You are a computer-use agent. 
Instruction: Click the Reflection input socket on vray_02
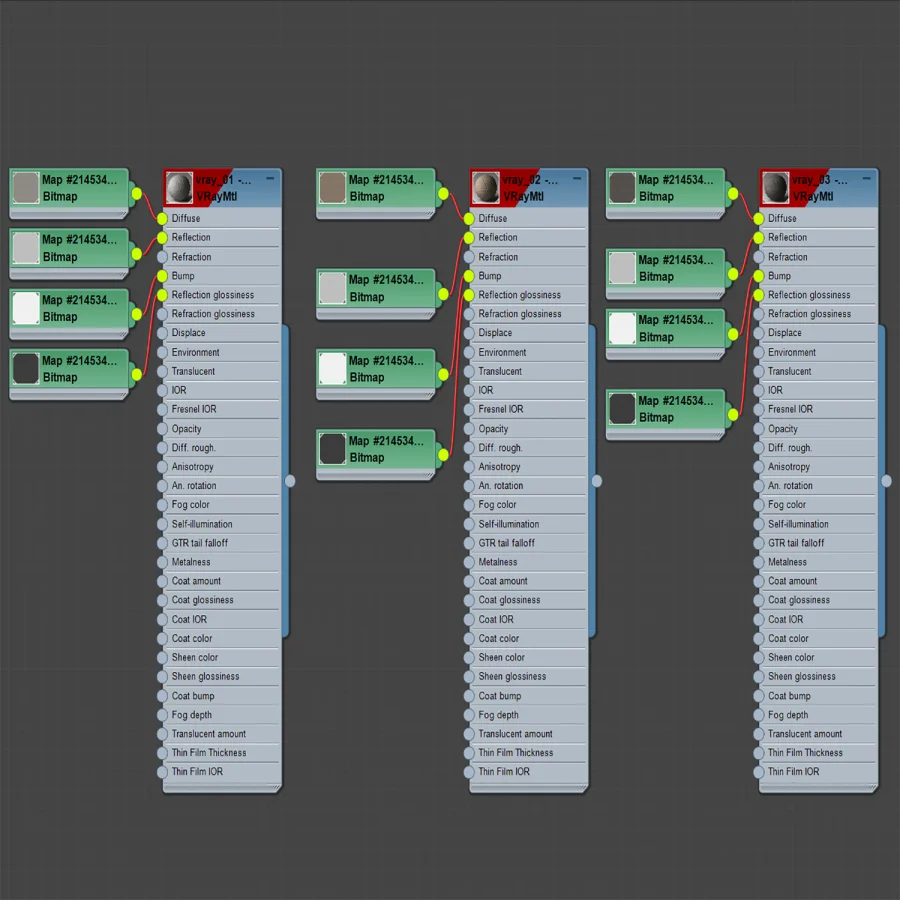[469, 238]
